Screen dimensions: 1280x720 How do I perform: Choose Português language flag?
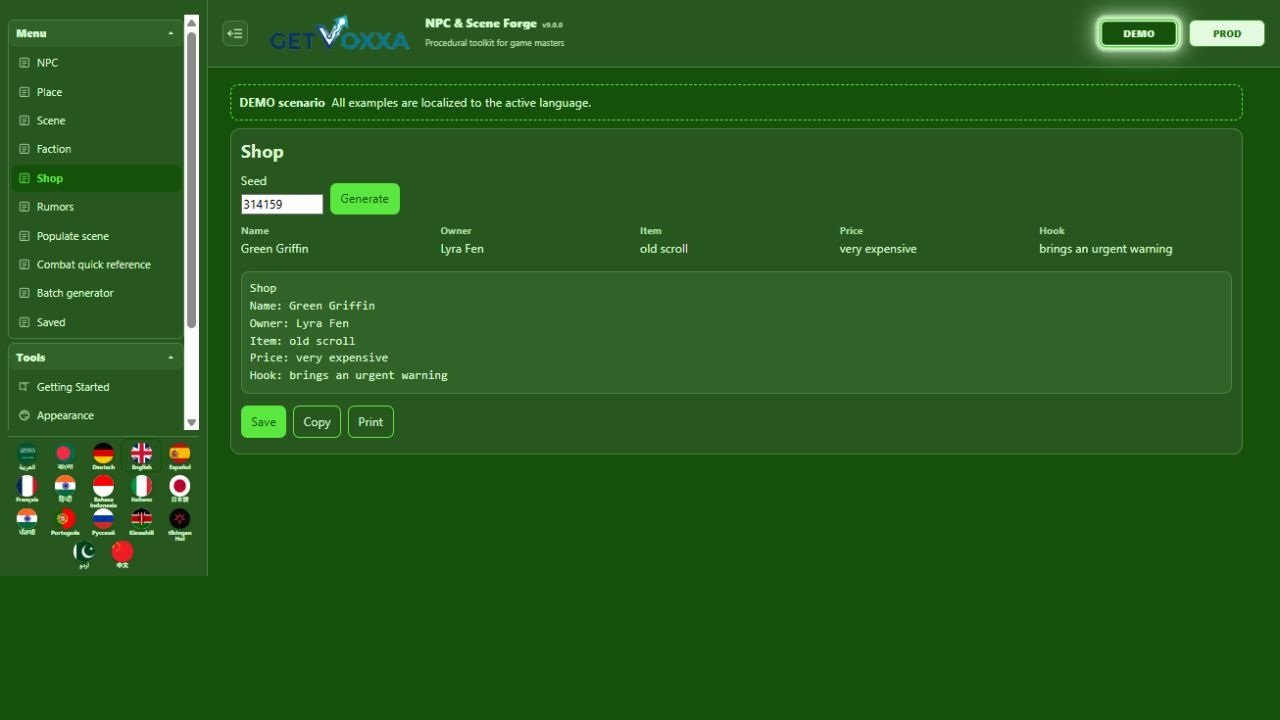tap(65, 522)
